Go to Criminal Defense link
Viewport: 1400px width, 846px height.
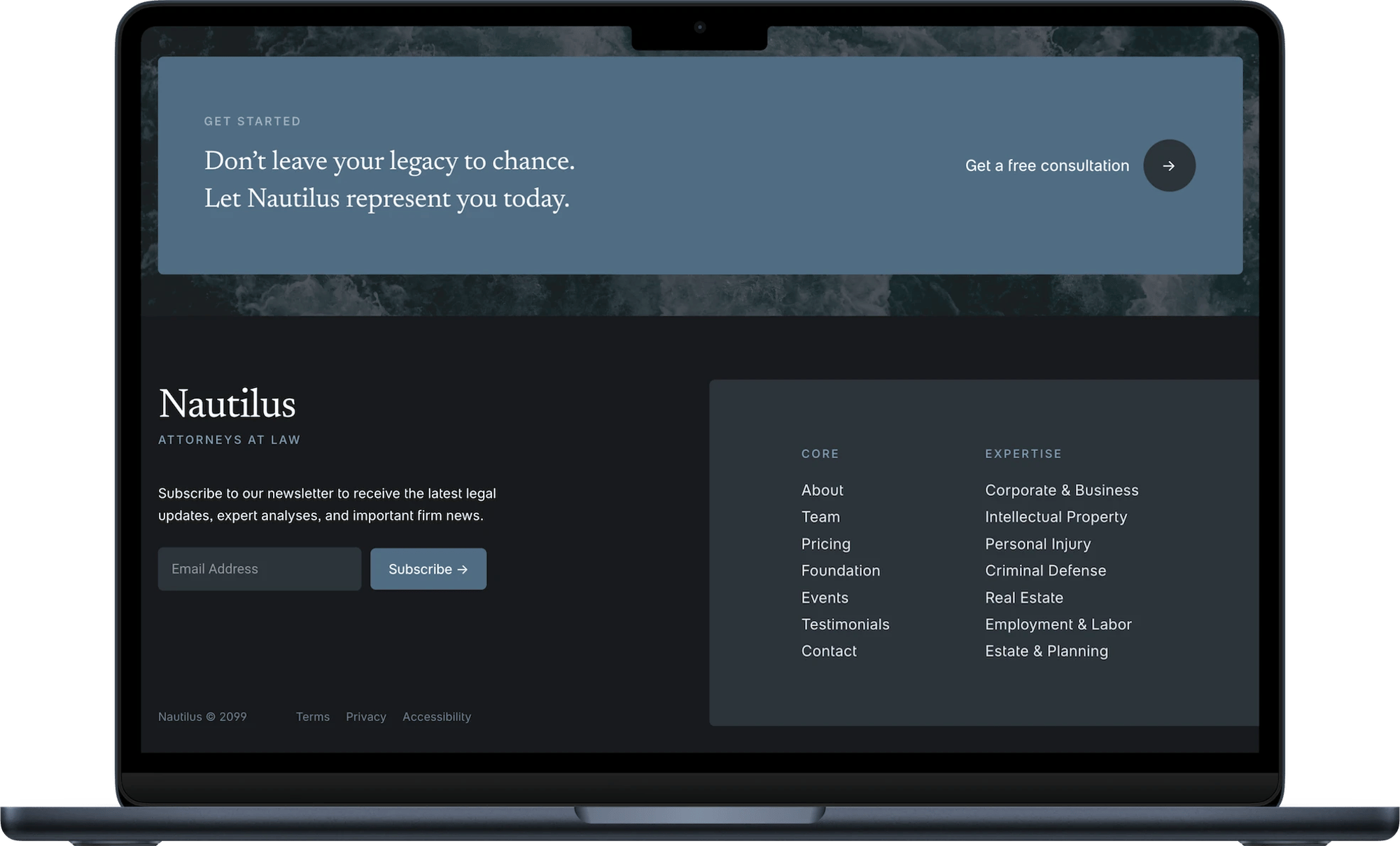click(1046, 571)
